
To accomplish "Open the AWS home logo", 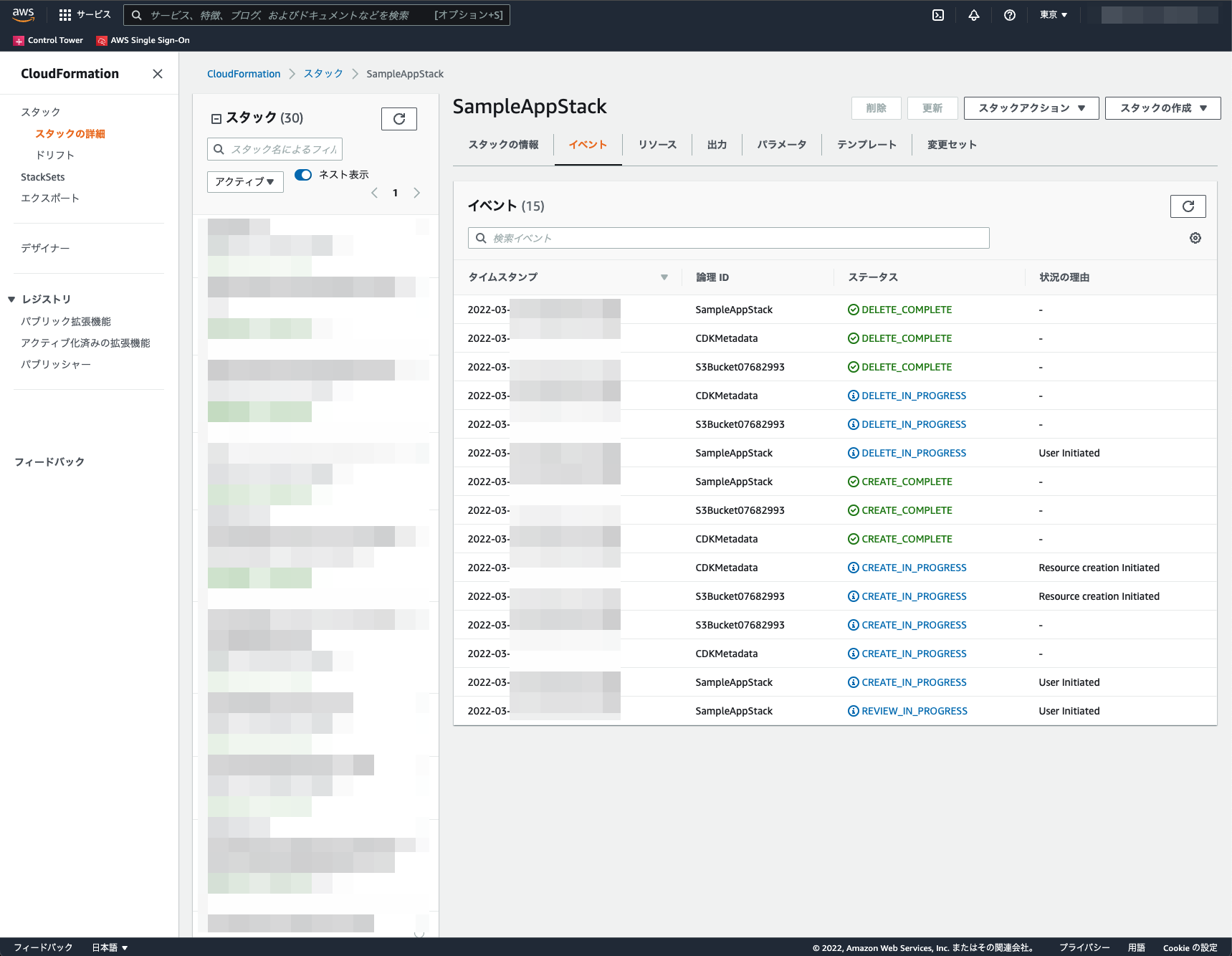I will point(23,14).
